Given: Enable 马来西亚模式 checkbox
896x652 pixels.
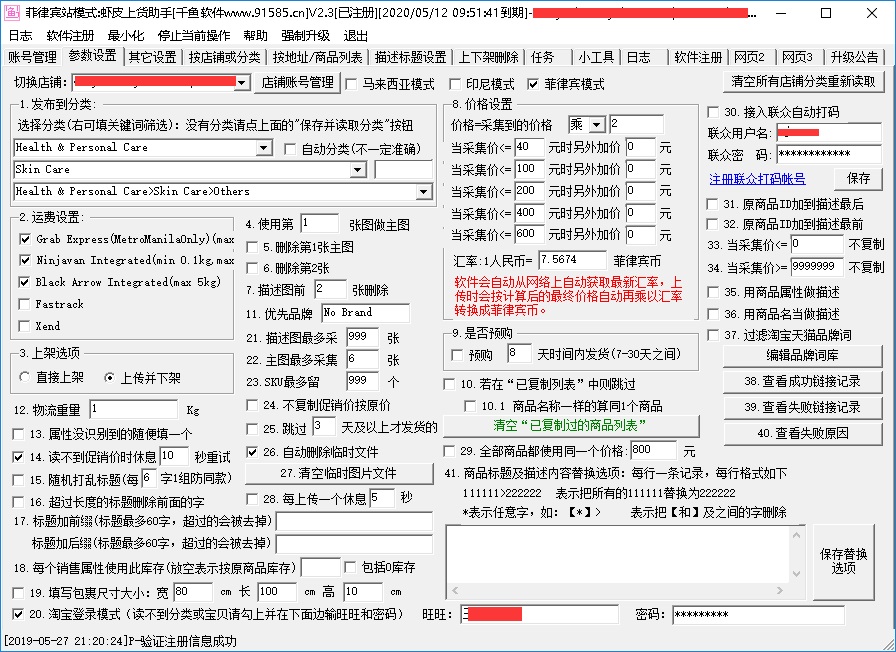Looking at the screenshot, I should [x=352, y=85].
